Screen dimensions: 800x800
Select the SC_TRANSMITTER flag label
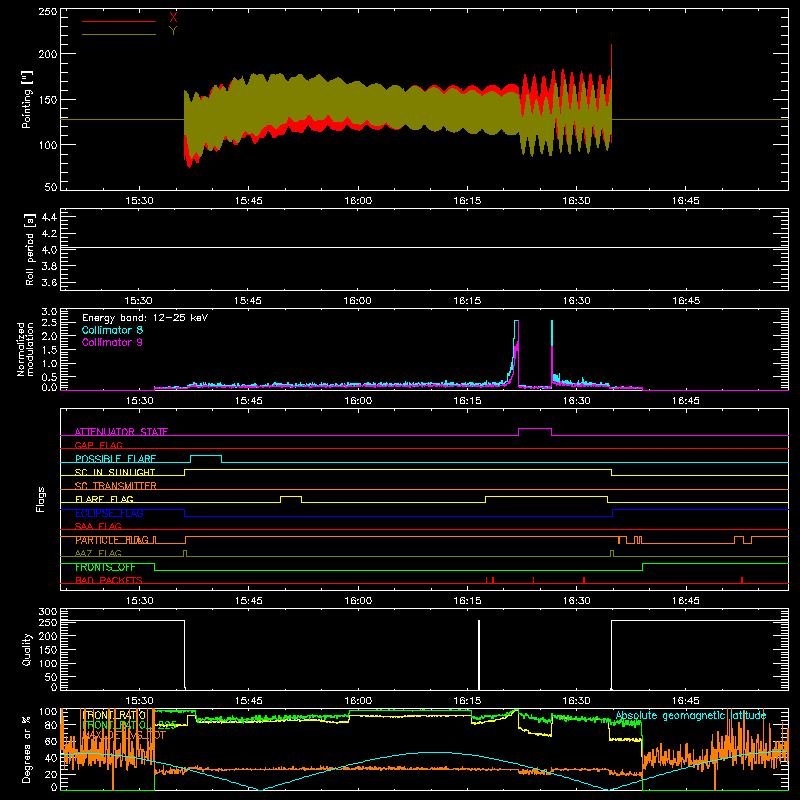pyautogui.click(x=116, y=485)
